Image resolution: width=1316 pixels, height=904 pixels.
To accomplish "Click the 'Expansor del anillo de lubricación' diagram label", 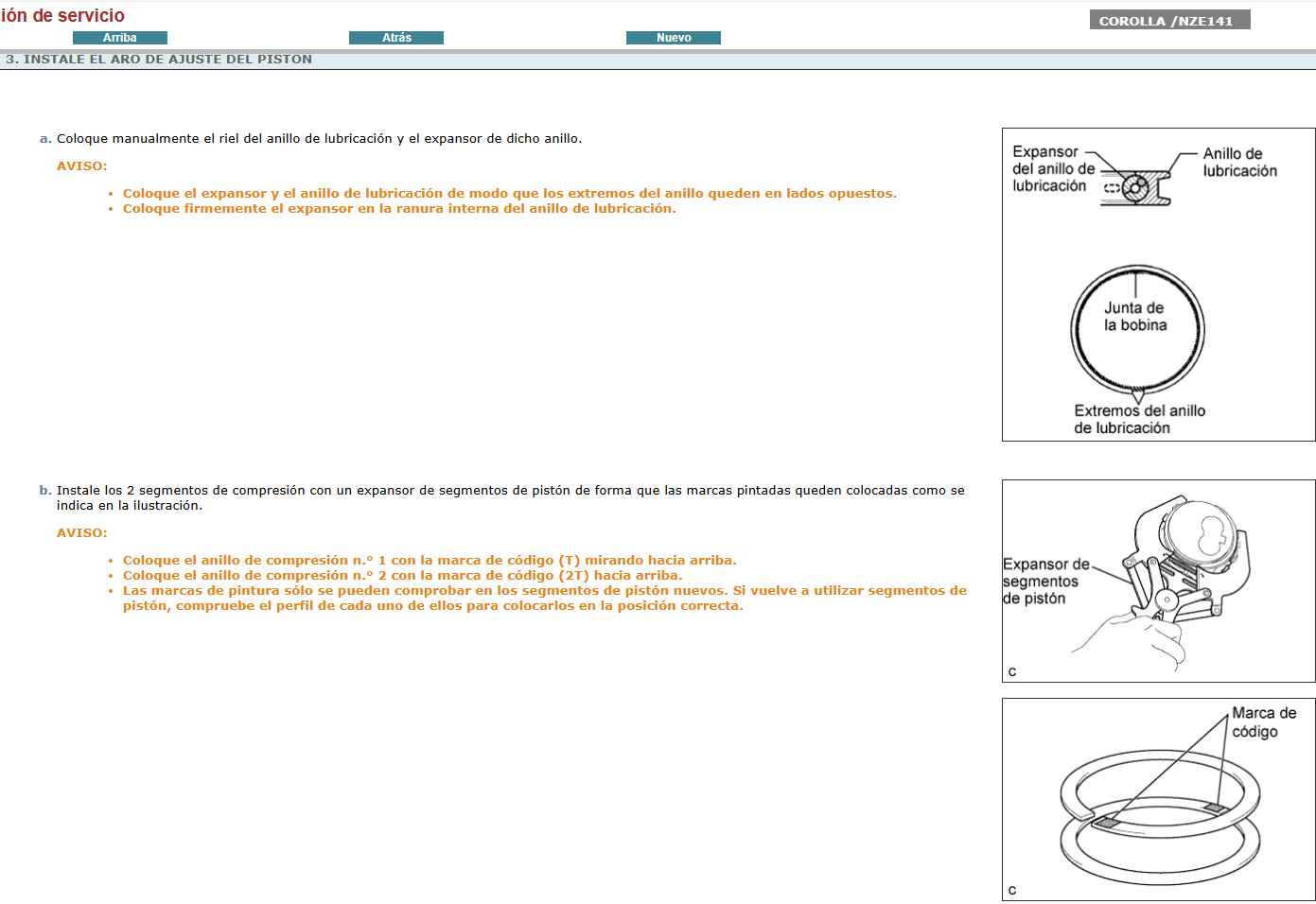I will point(1053,168).
